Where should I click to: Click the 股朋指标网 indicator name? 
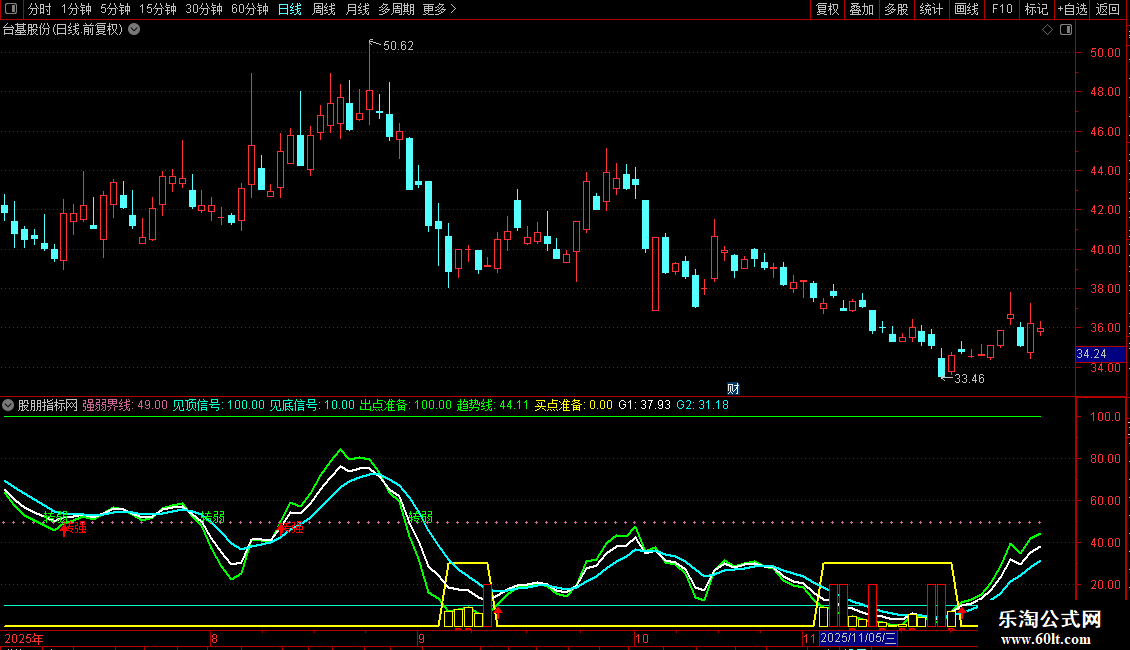[48, 405]
